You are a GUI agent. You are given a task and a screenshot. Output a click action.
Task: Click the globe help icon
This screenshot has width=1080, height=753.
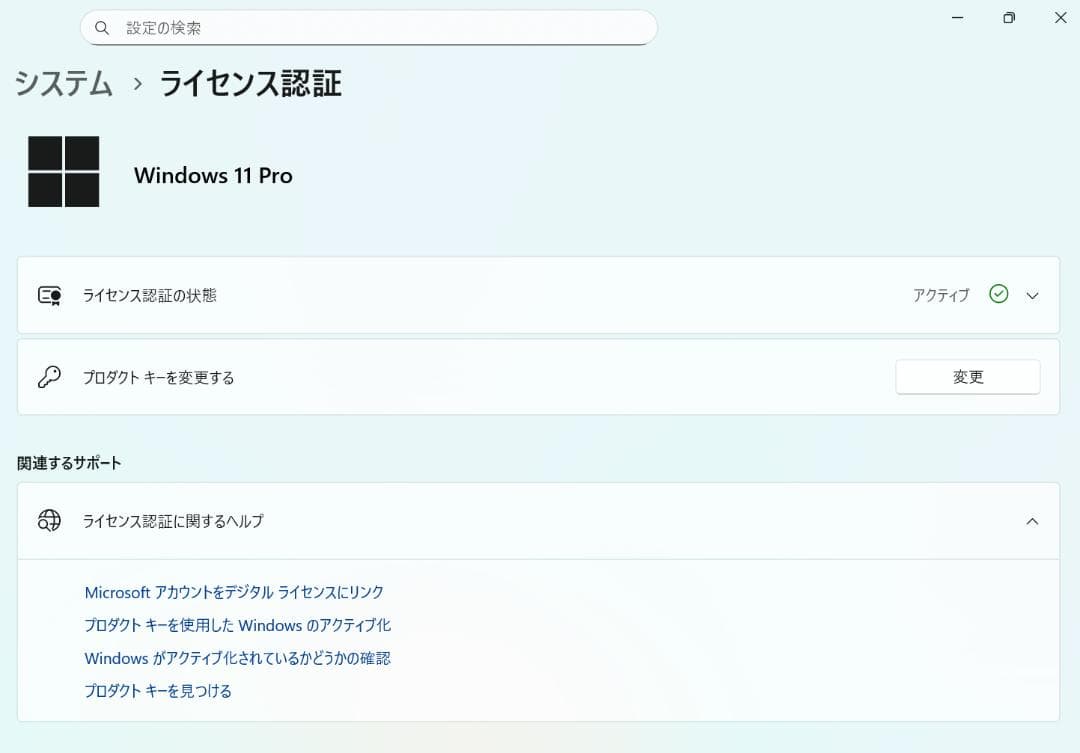[x=49, y=521]
